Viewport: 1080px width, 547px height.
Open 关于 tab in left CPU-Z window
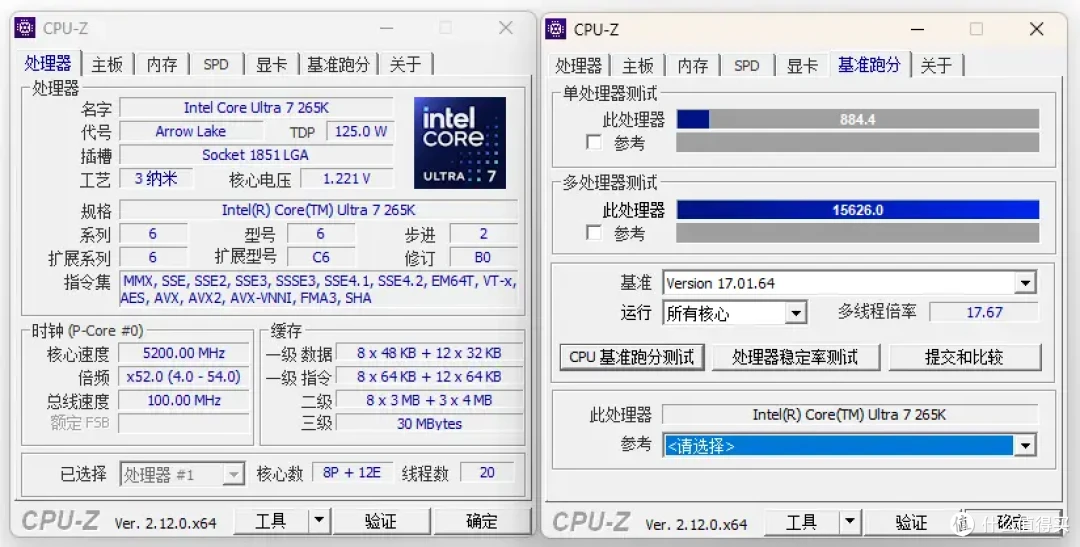point(406,64)
